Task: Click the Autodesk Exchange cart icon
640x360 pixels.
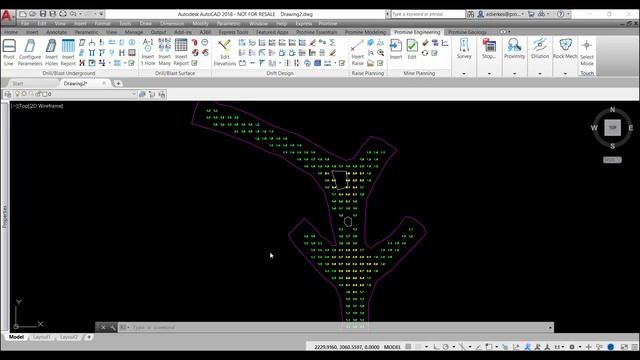Action: tap(531, 14)
